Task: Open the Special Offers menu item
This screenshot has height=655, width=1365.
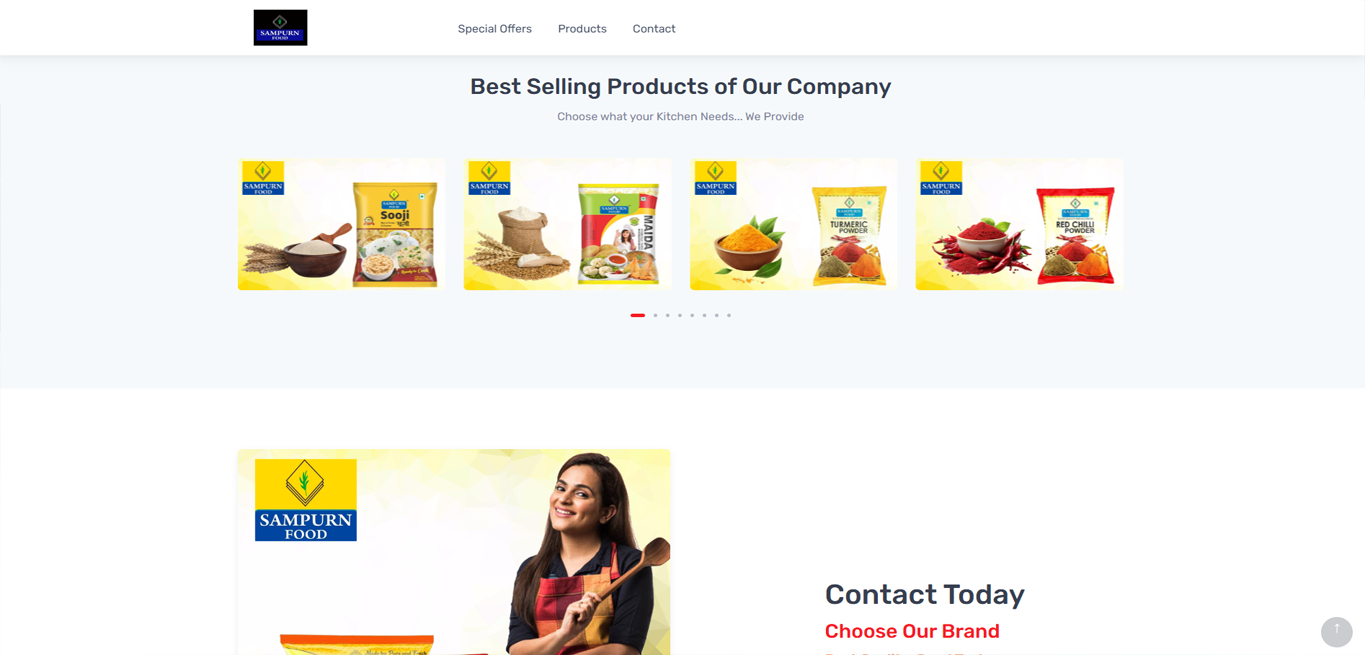Action: point(494,29)
